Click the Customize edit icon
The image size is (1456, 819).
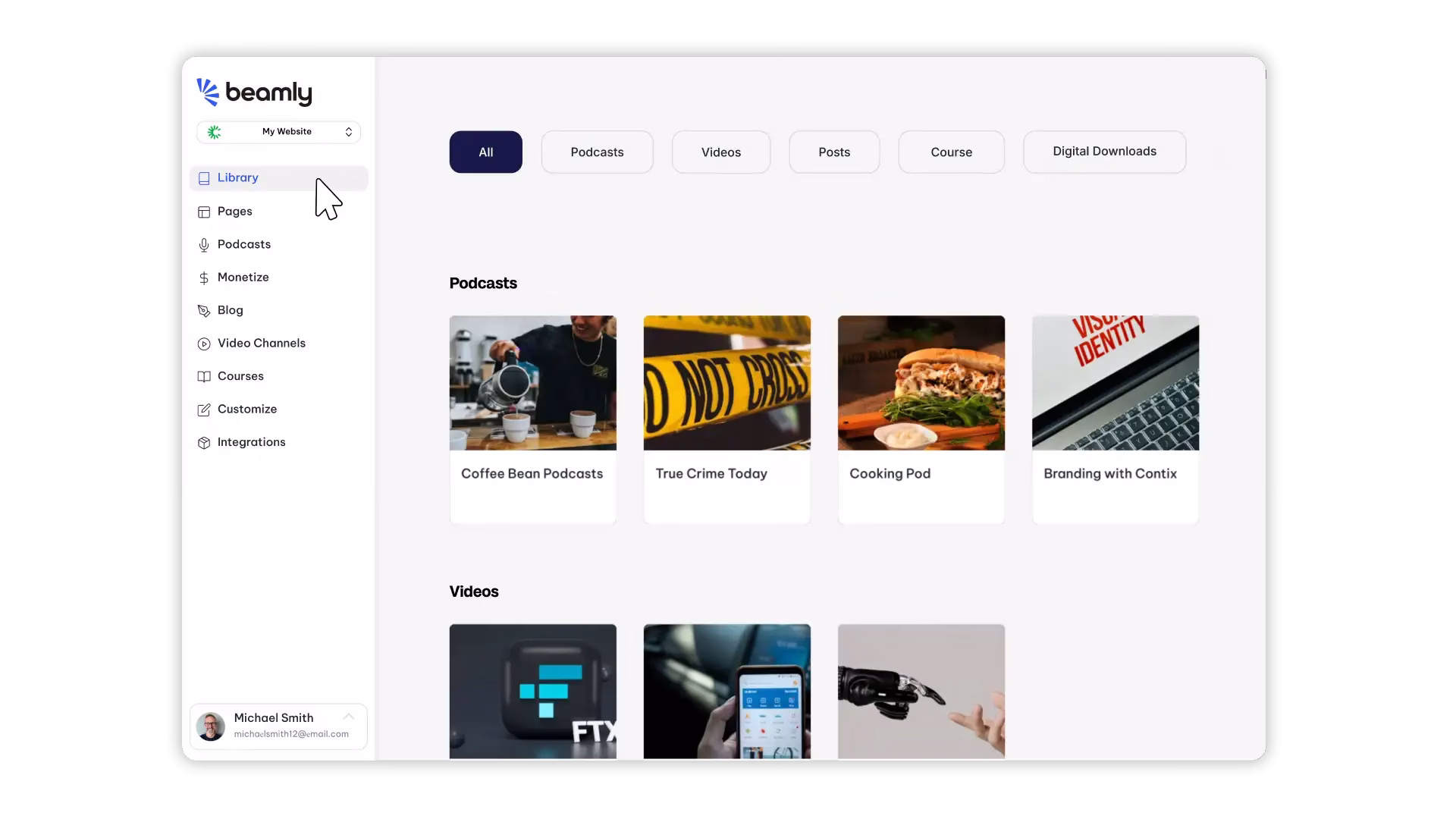(204, 410)
